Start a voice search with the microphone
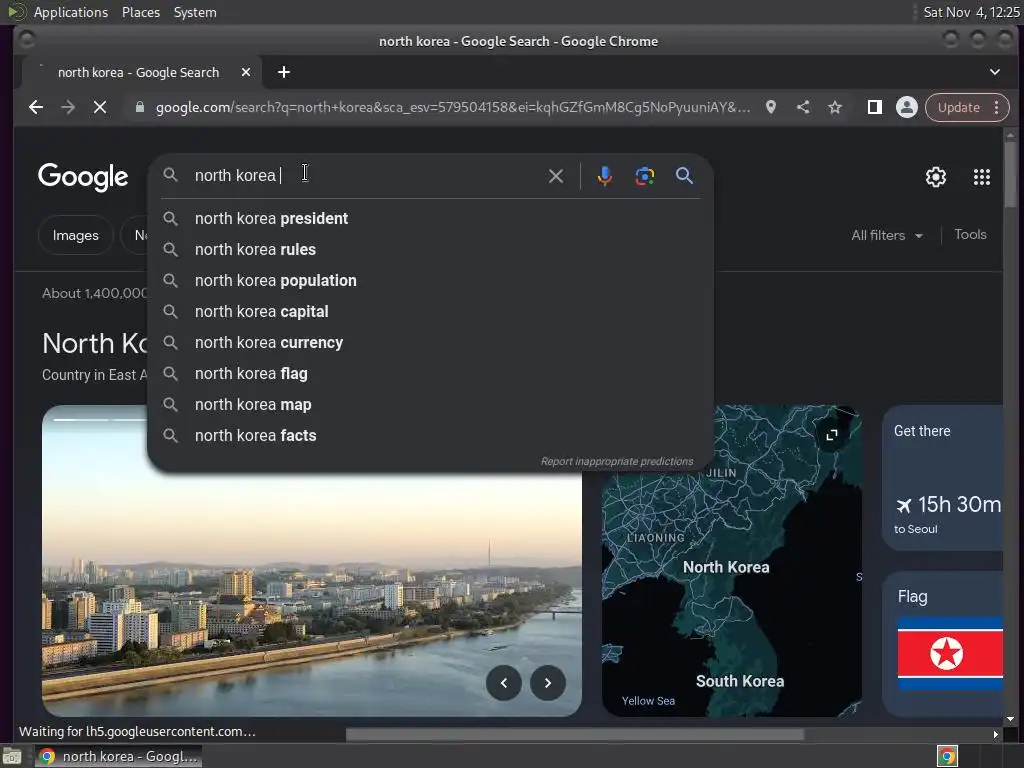Viewport: 1024px width, 768px height. [605, 176]
